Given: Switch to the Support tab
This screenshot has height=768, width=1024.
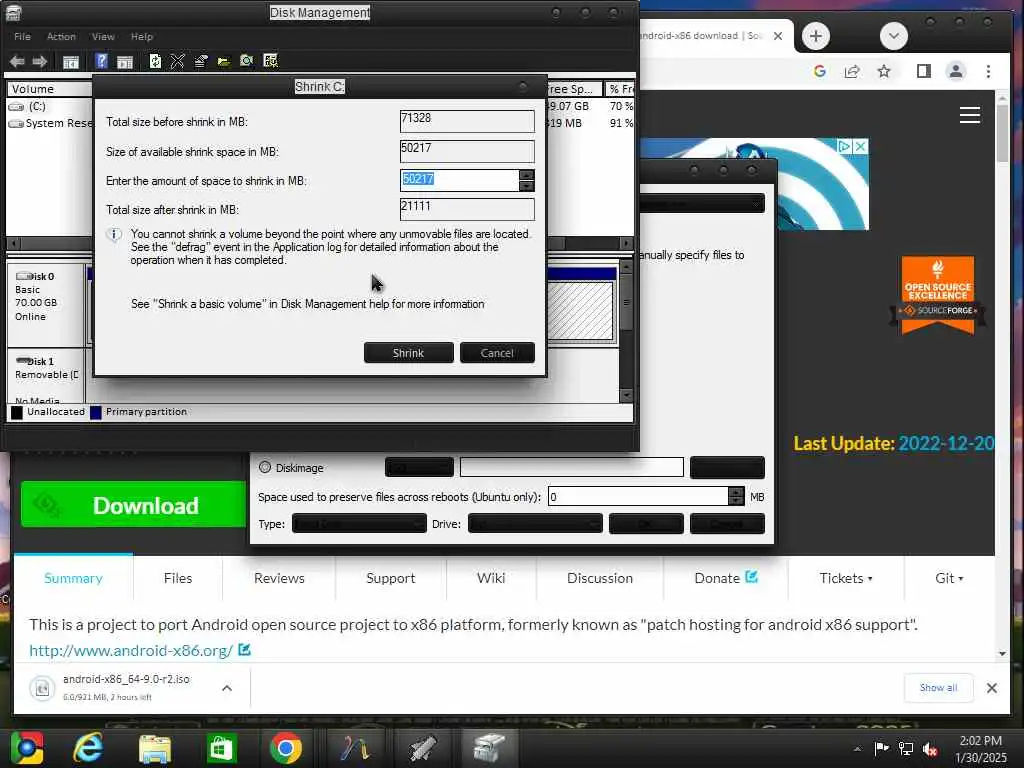Looking at the screenshot, I should coord(391,578).
